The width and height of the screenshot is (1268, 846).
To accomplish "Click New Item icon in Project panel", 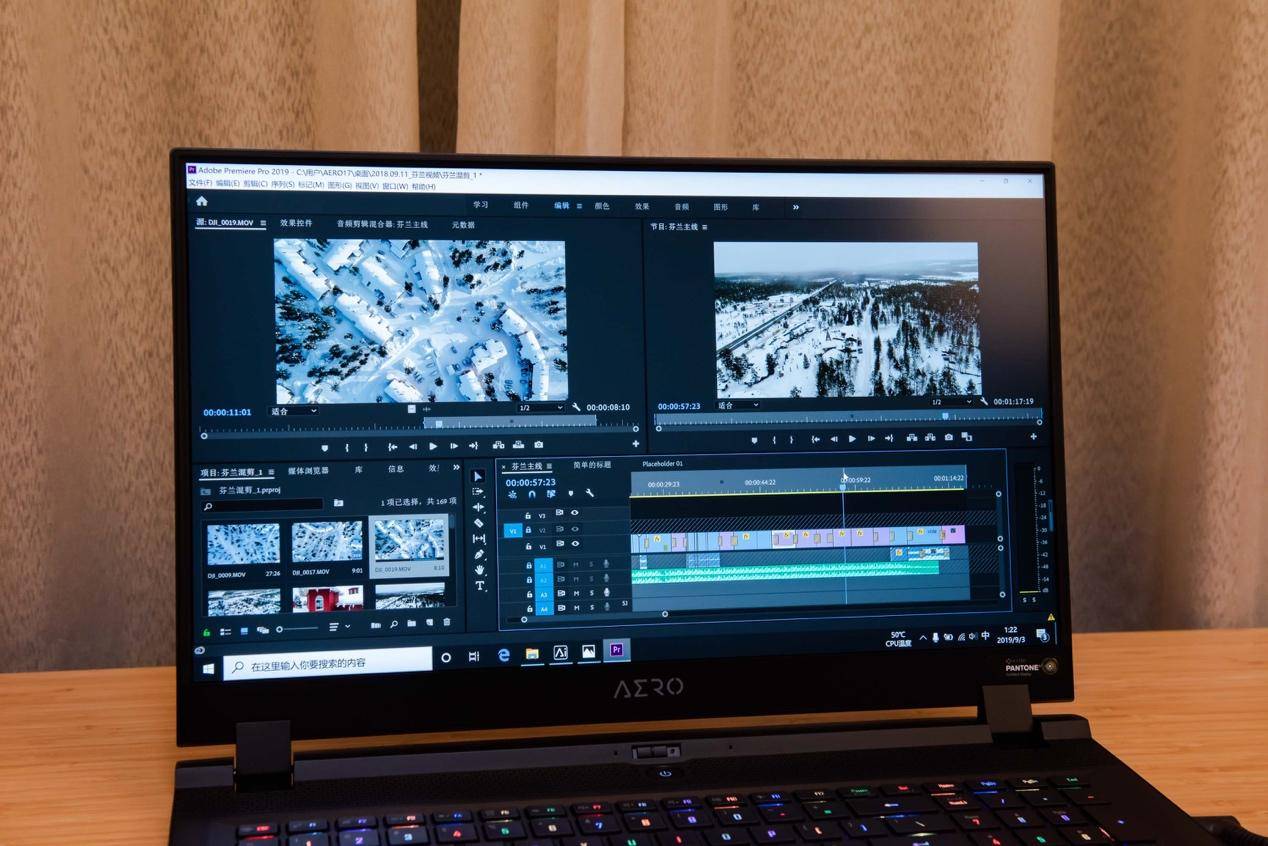I will tap(429, 622).
